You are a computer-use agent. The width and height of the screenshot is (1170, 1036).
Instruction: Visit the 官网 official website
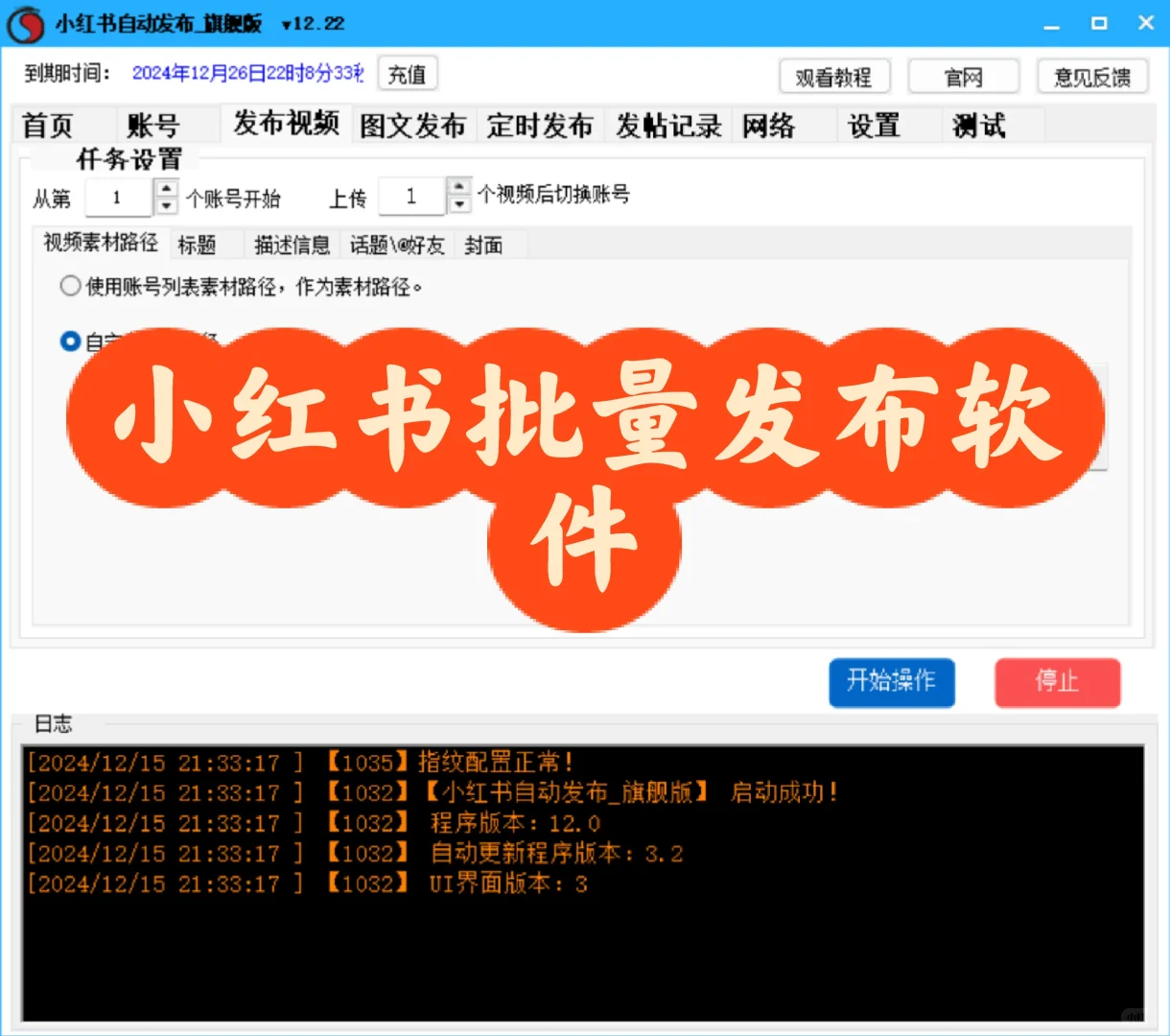pos(963,77)
